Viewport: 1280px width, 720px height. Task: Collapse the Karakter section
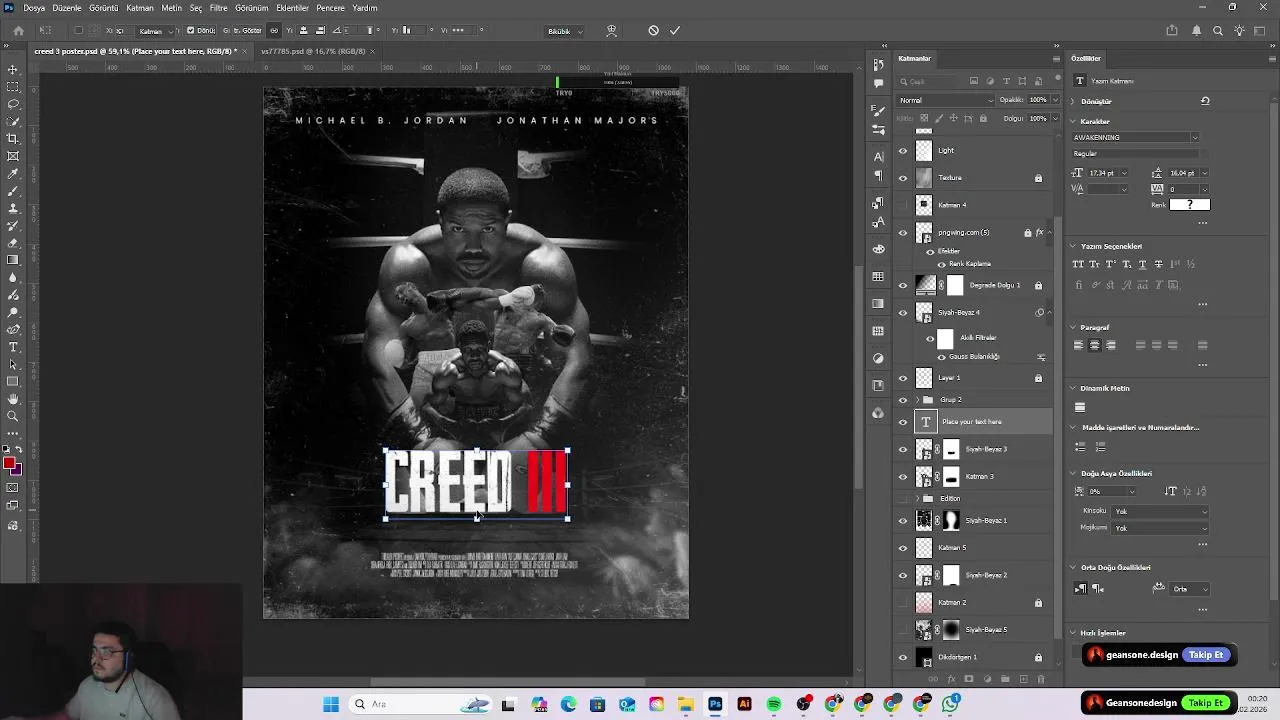pos(1073,121)
